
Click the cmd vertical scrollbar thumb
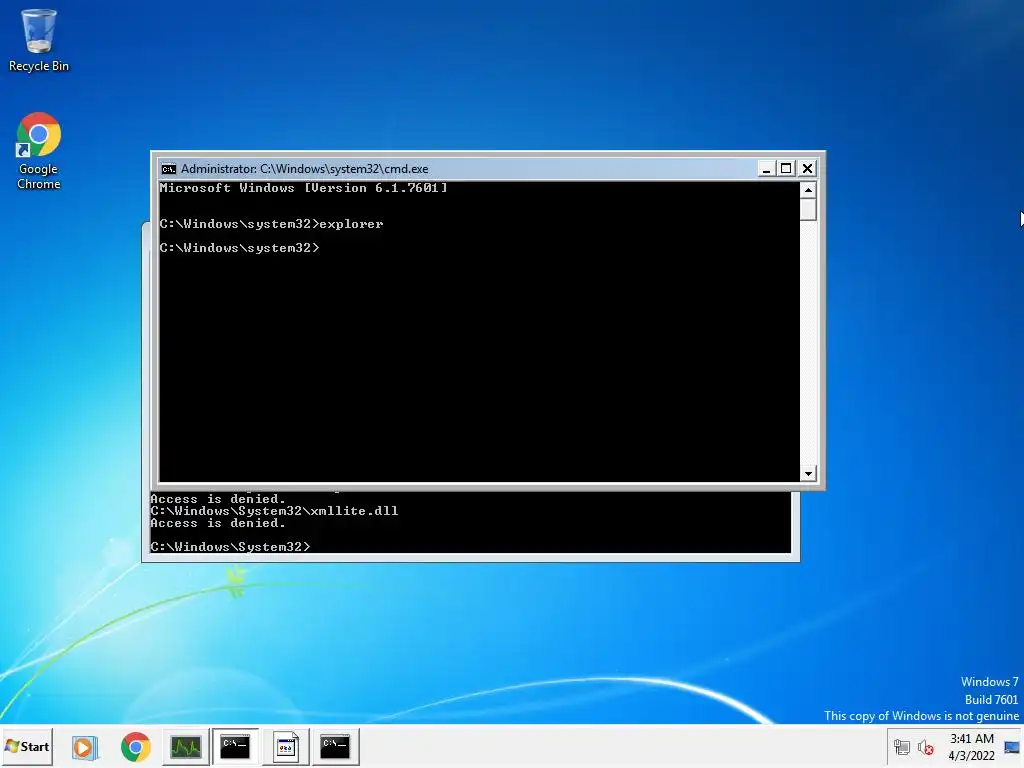(x=808, y=210)
